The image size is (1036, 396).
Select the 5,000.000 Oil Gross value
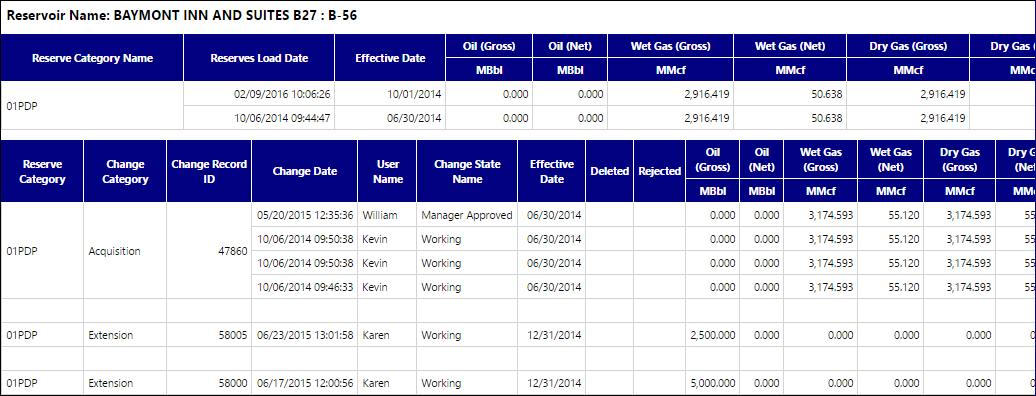[712, 383]
